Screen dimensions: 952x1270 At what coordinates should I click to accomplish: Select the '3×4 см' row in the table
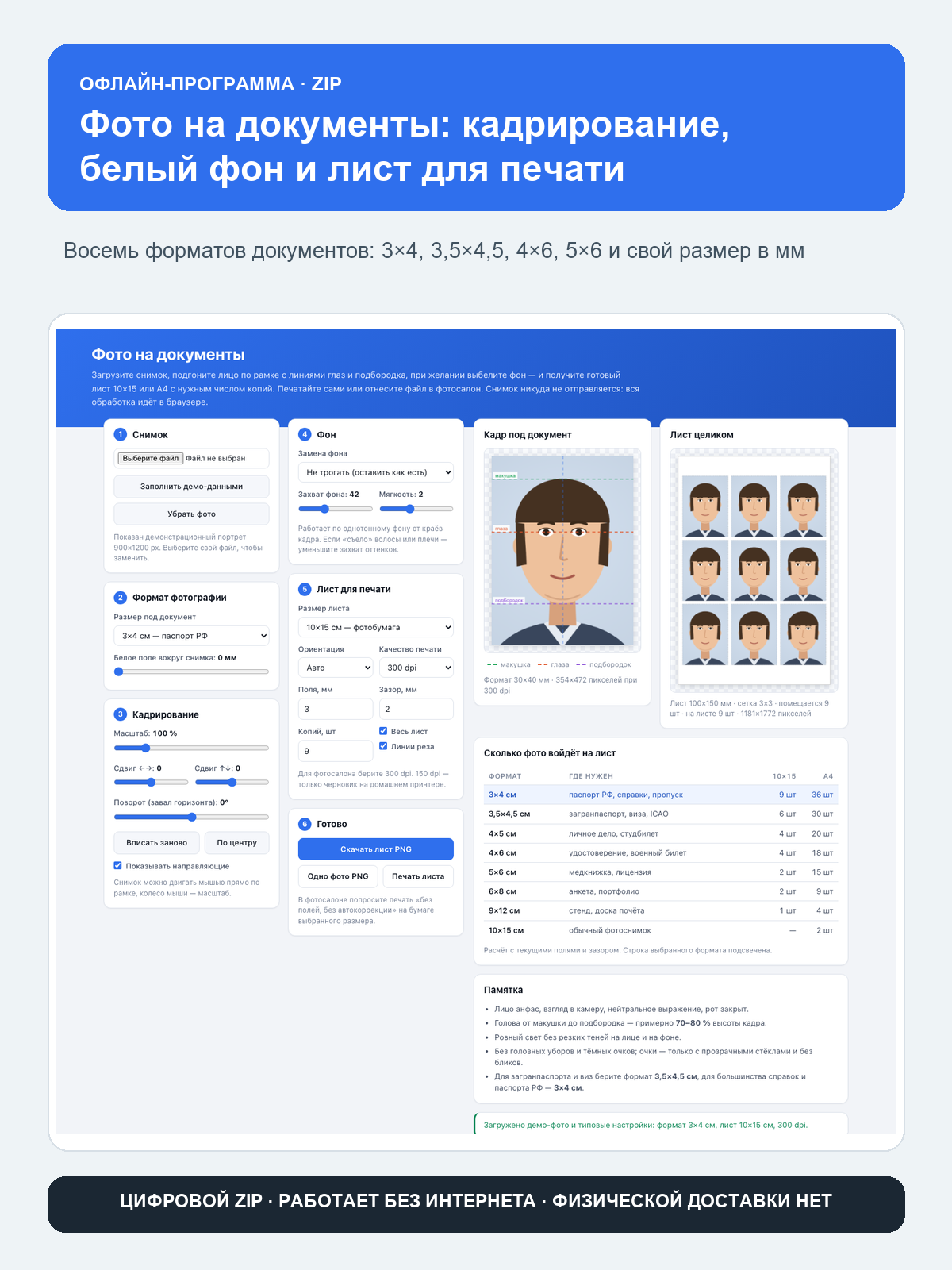click(661, 795)
